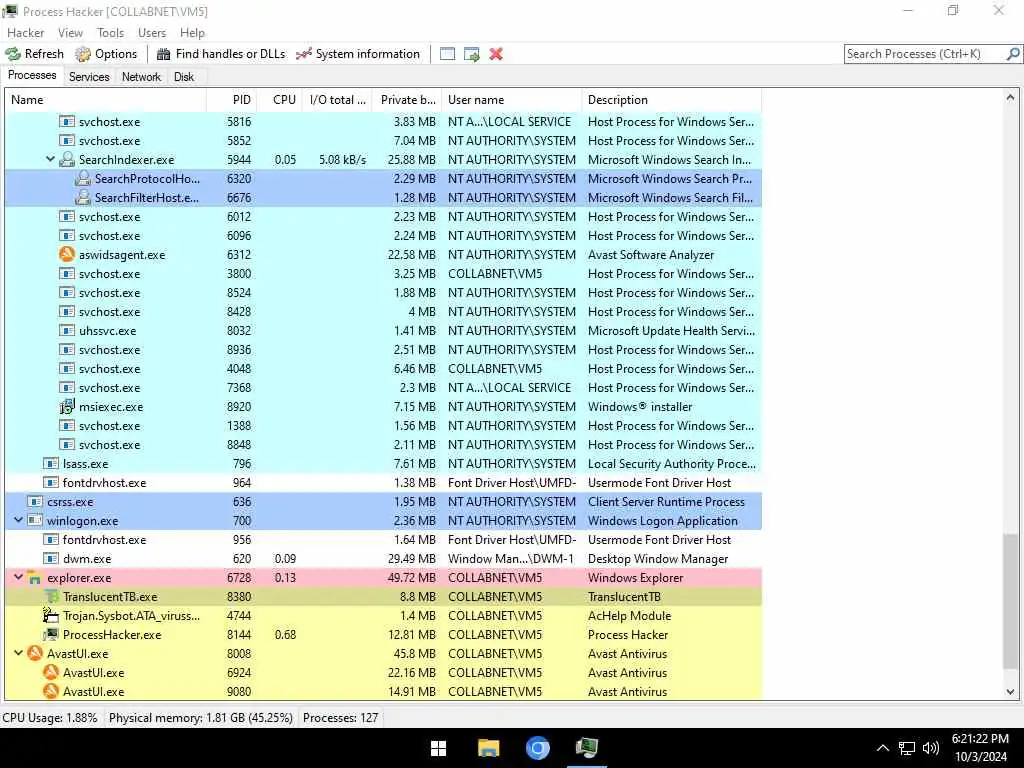
Task: Click the TranslucentTB.exe icon
Action: (51, 596)
